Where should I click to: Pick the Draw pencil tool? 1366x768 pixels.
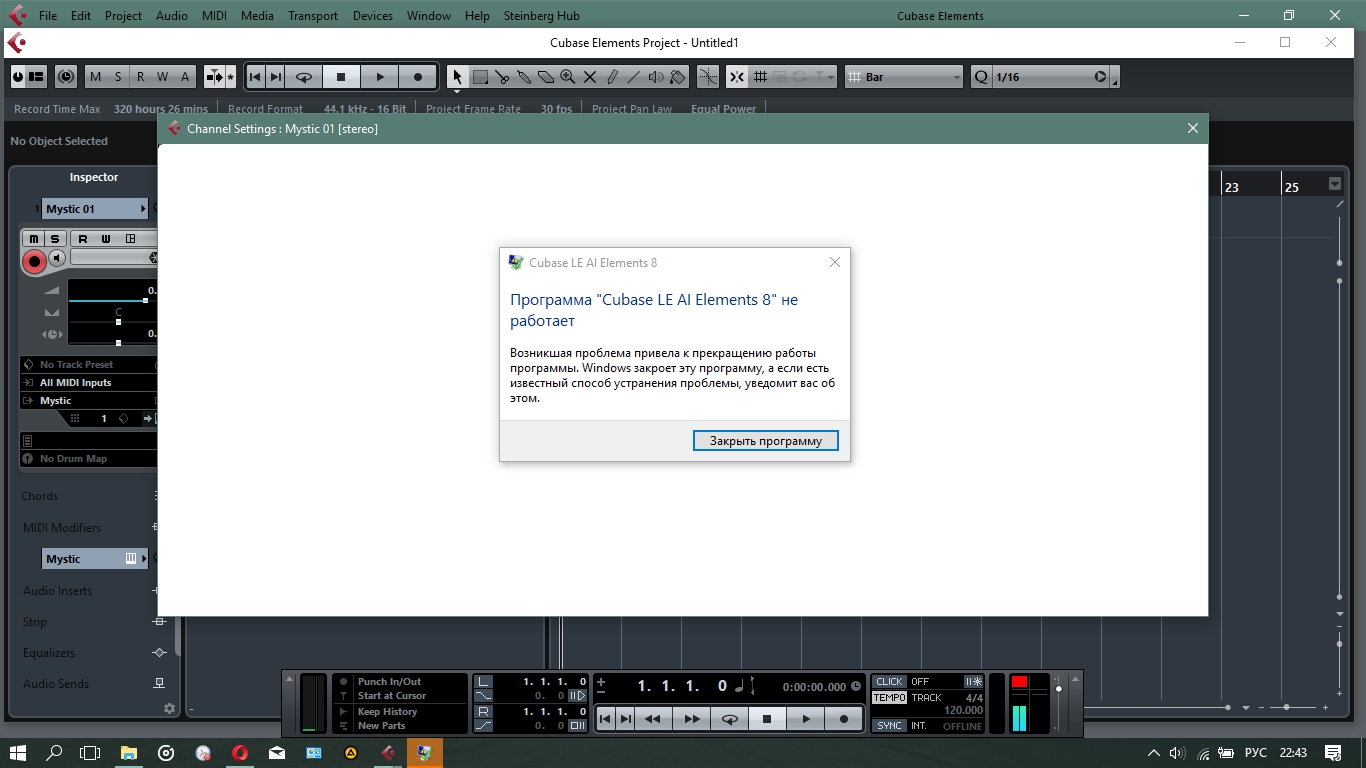point(612,77)
